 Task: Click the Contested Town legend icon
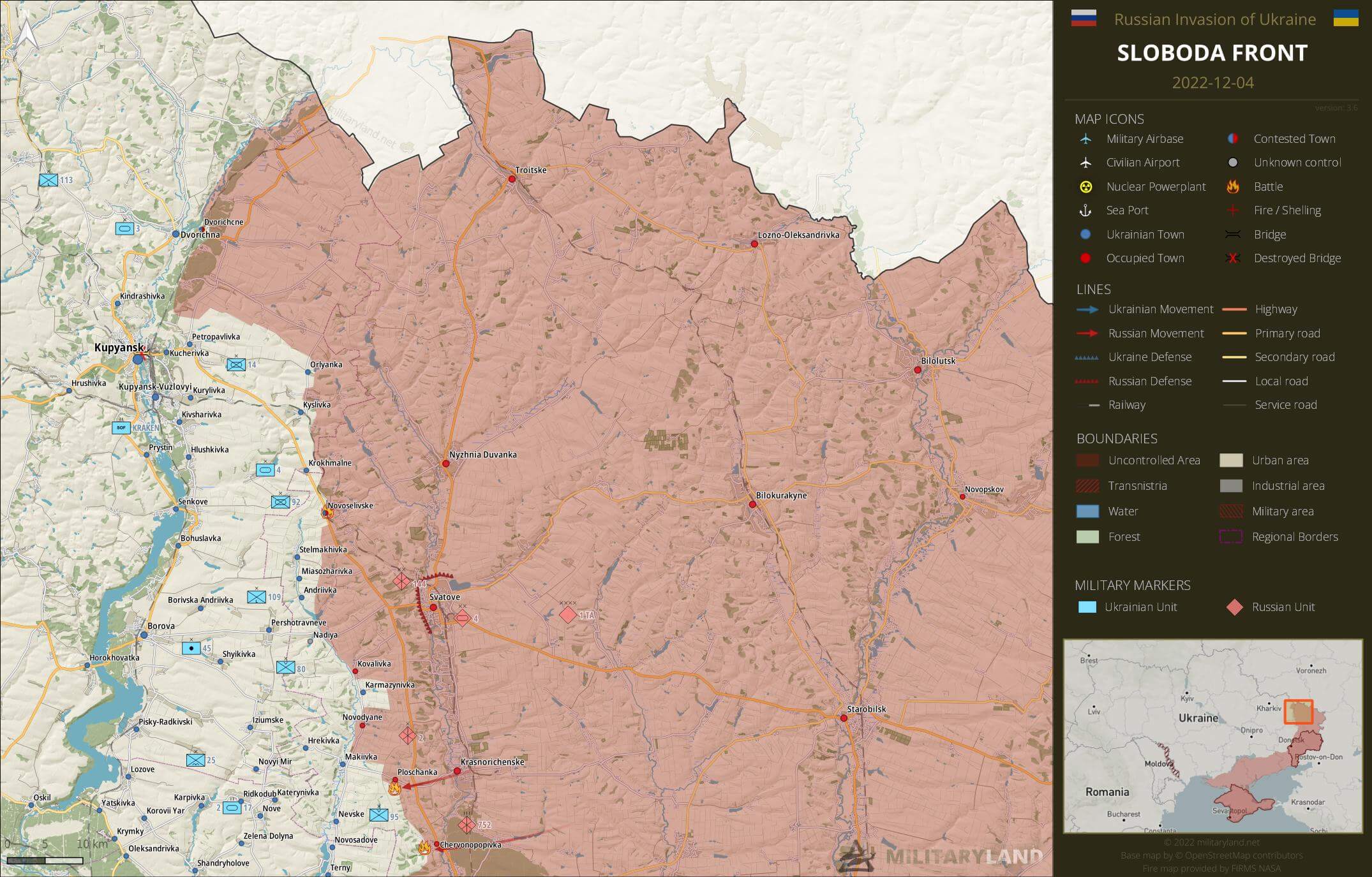pos(1233,138)
